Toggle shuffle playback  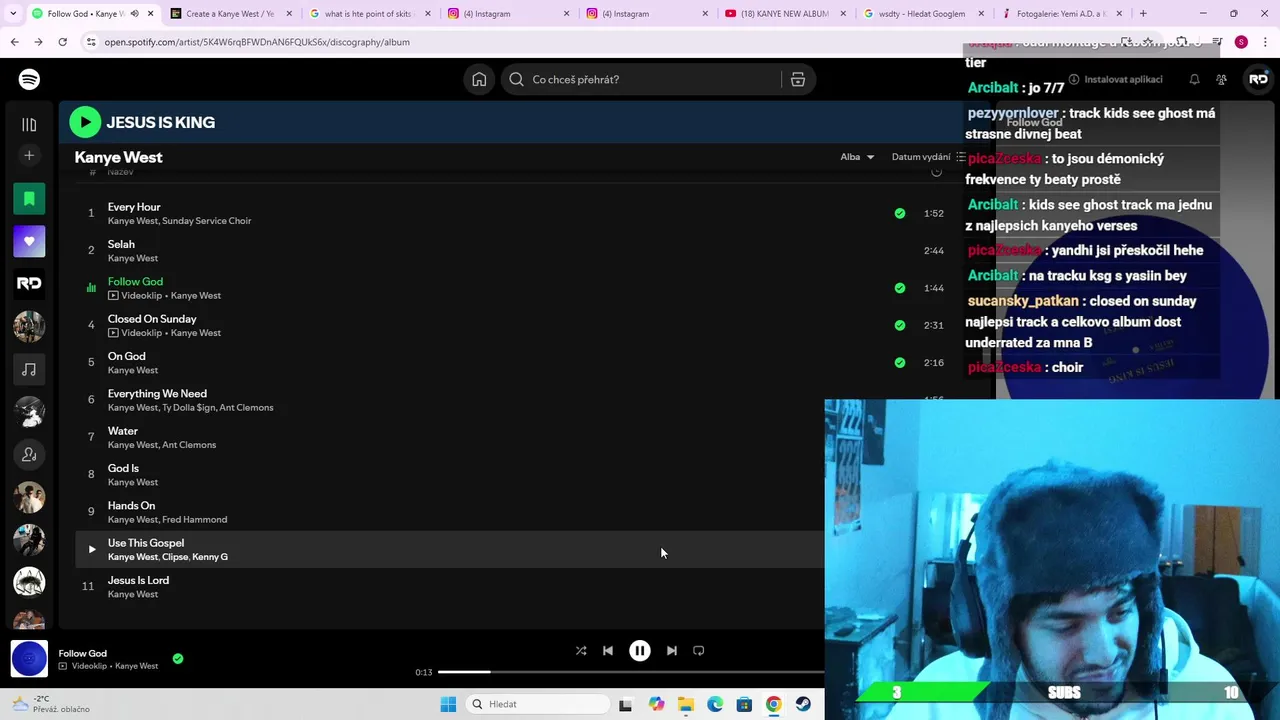coord(581,650)
